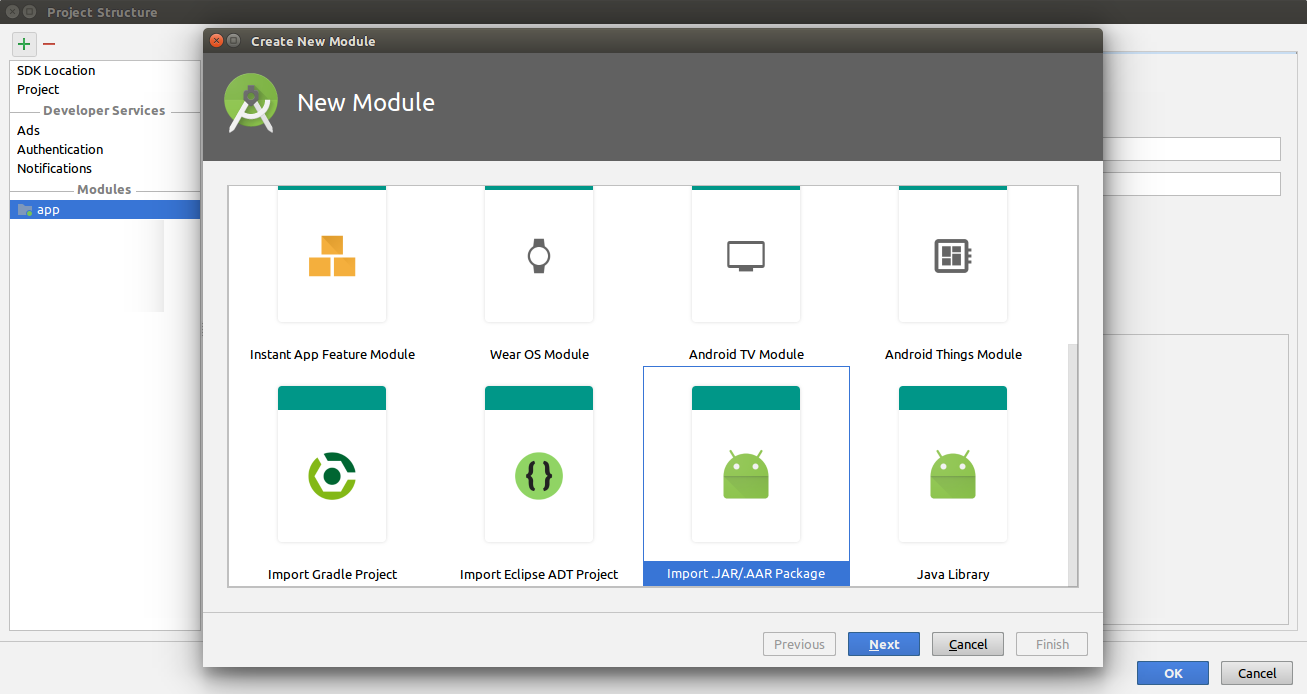
Task: Click the disabled Finish button
Action: tap(1052, 644)
